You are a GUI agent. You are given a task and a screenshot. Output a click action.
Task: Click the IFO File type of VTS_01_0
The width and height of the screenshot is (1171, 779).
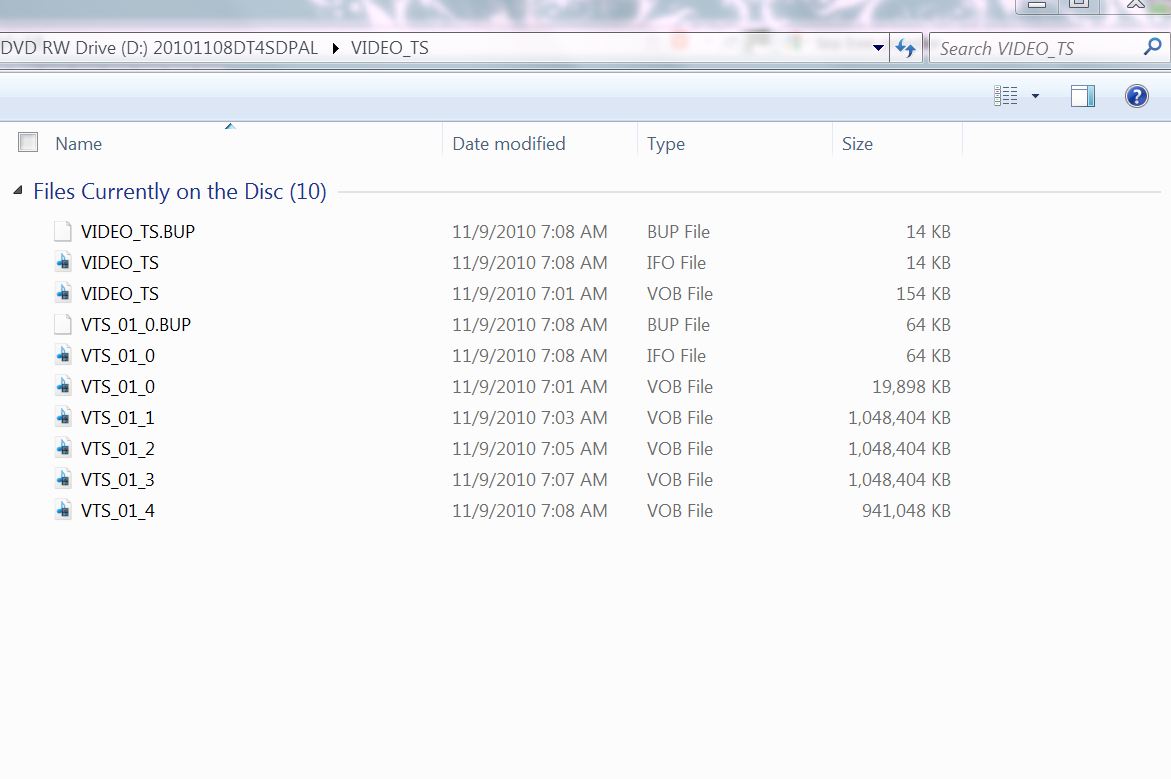(x=676, y=356)
